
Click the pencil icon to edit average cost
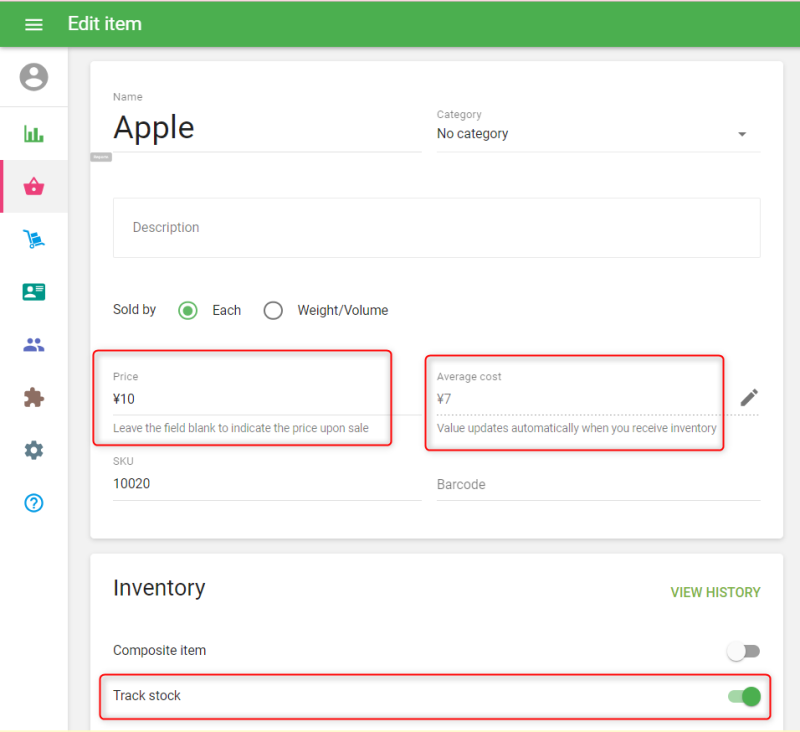[749, 398]
